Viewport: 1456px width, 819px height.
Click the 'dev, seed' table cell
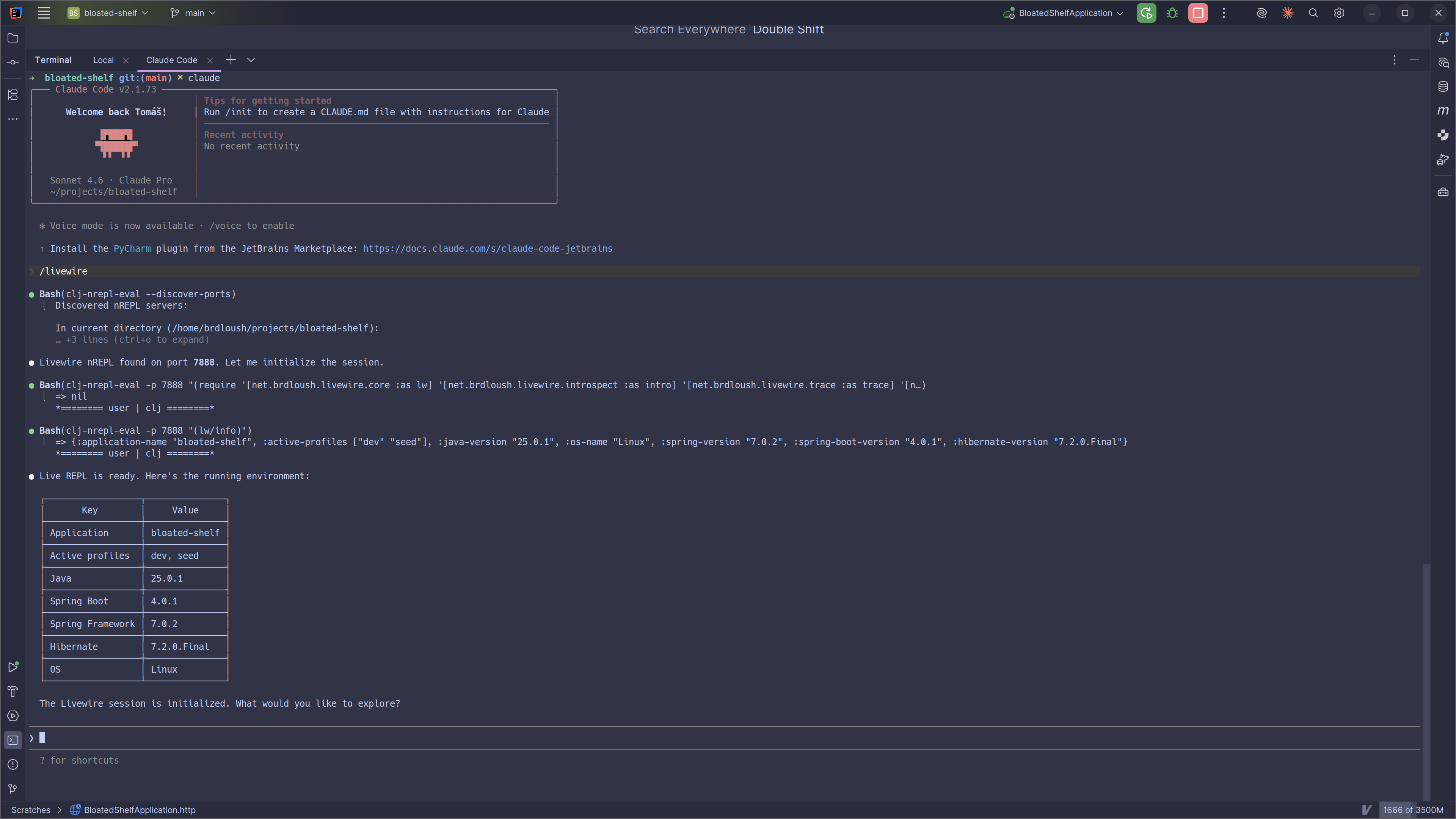tap(175, 555)
